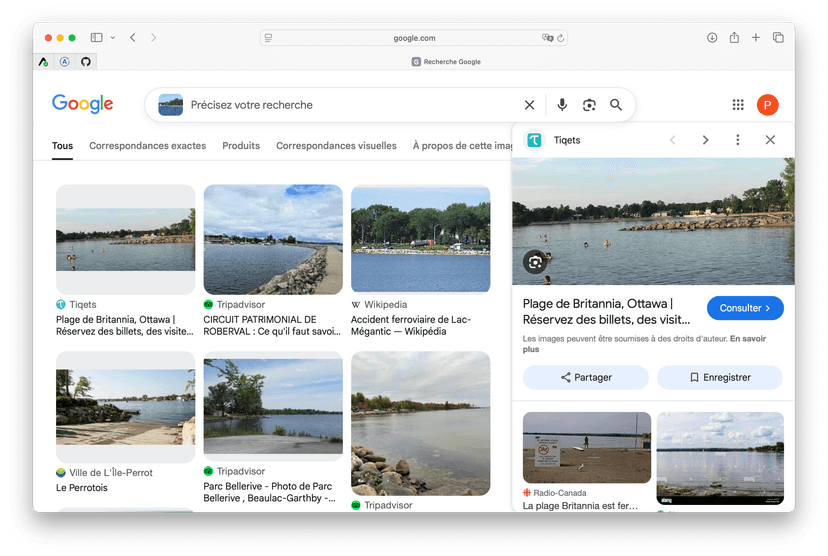Click the Consulter button

tap(745, 308)
